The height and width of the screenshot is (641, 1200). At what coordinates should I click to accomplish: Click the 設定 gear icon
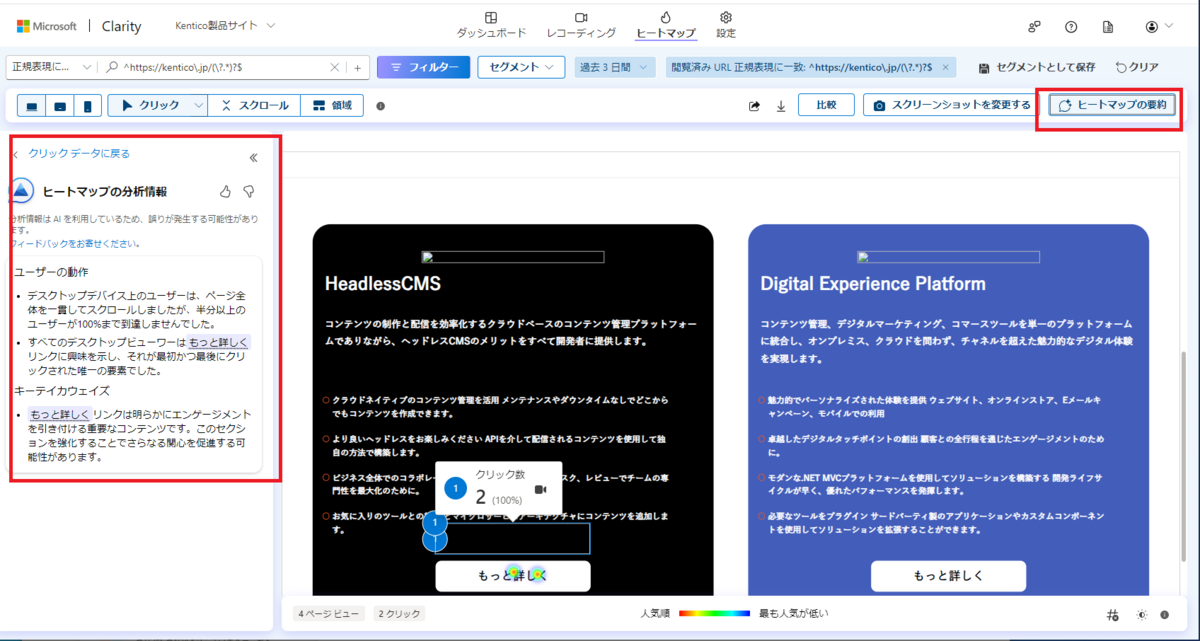(x=726, y=17)
